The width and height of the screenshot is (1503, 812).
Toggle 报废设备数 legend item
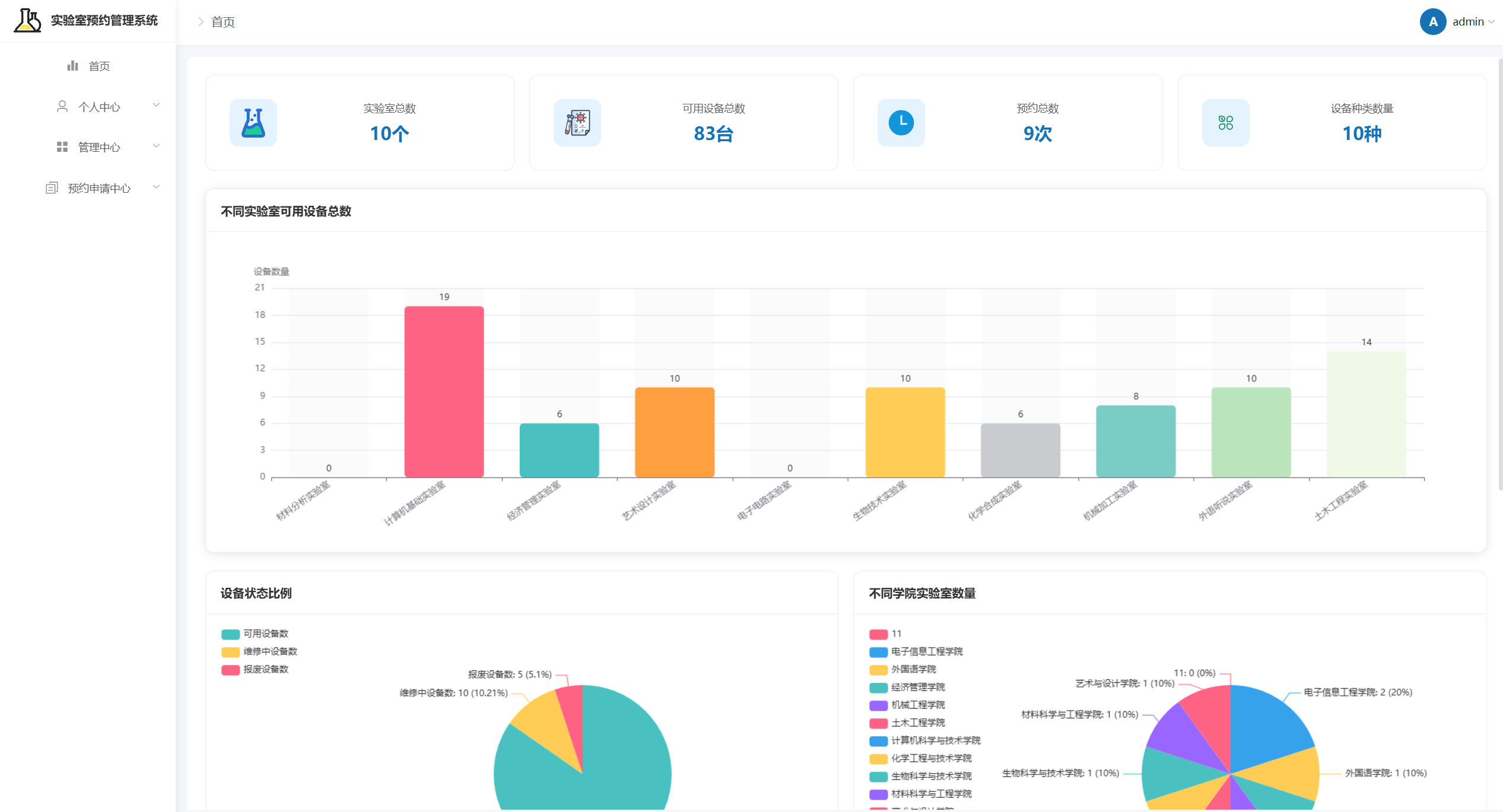pyautogui.click(x=255, y=670)
